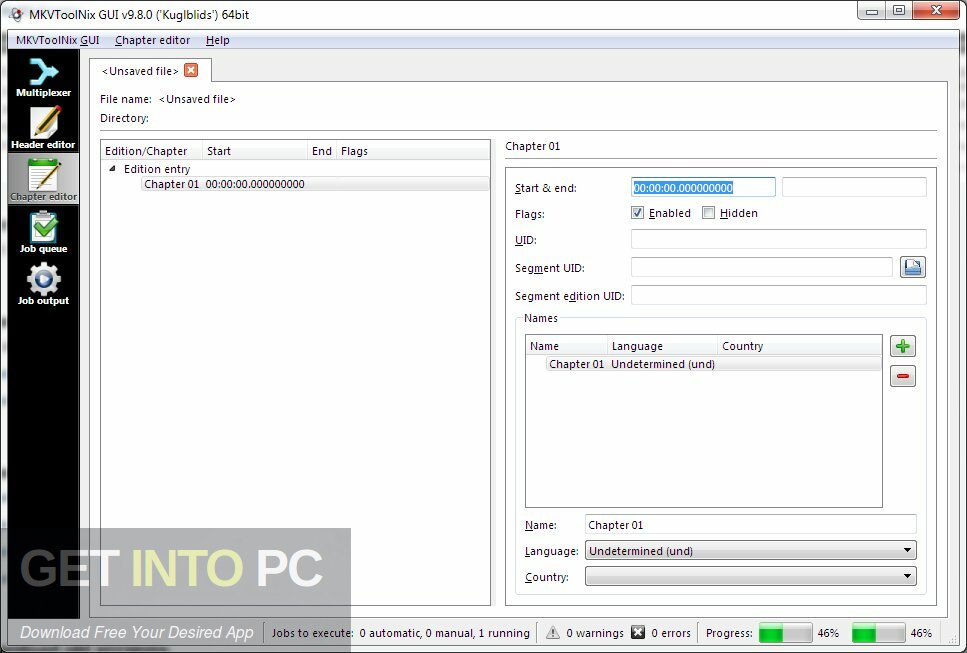Click '0 errors' status text

tap(671, 633)
